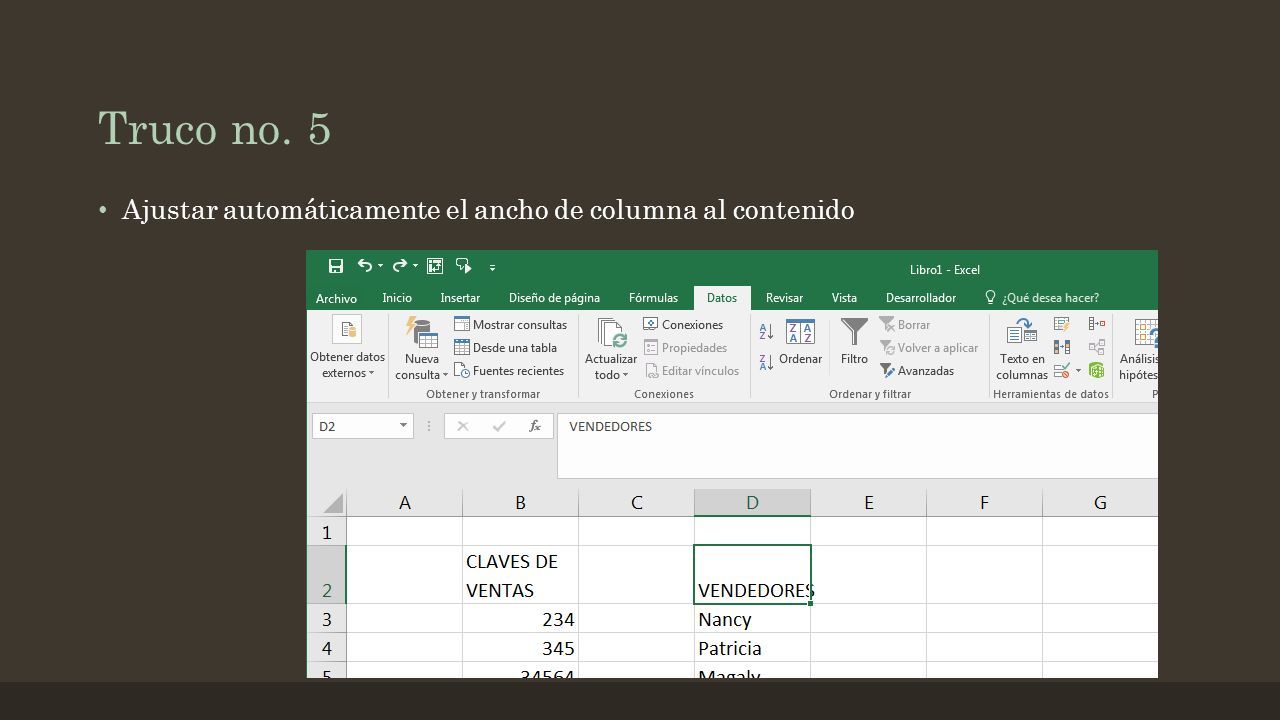Viewport: 1280px width, 720px height.
Task: Click the Consolidate icon
Action: (1097, 324)
